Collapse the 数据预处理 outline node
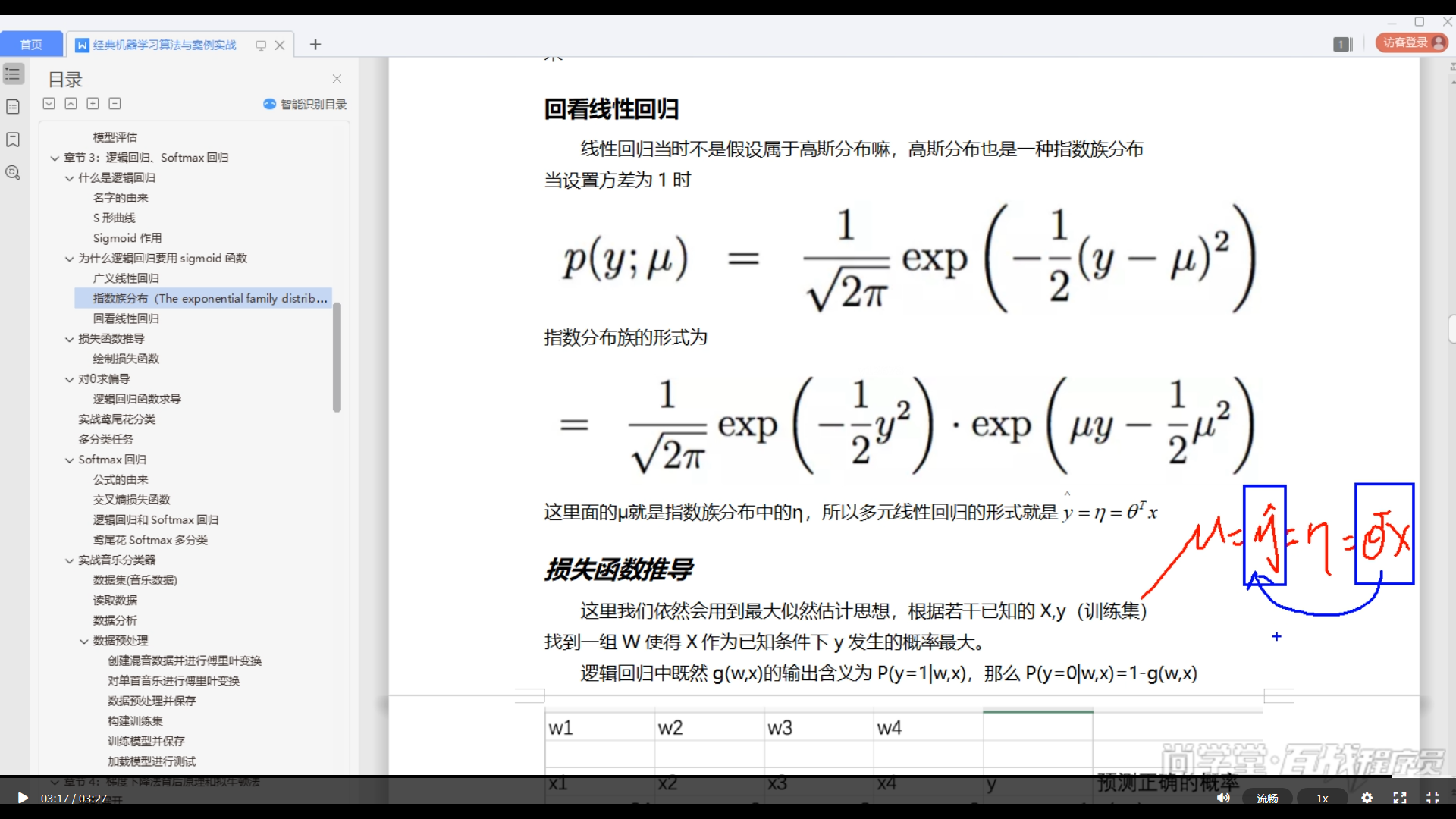 click(84, 641)
